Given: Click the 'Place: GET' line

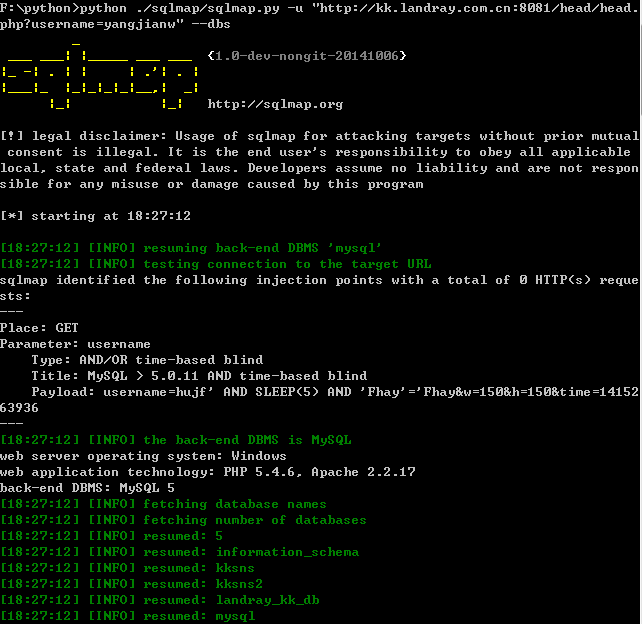Looking at the screenshot, I should tap(39, 328).
